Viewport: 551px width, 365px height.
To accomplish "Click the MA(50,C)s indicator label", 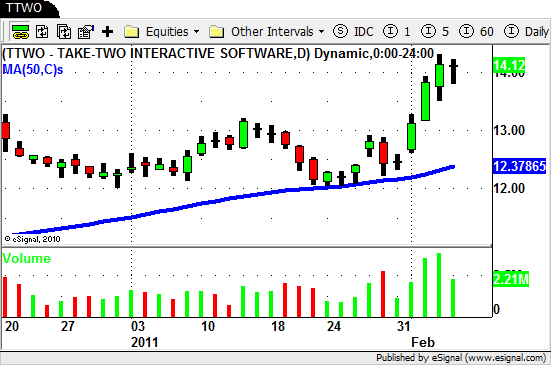I will (33, 70).
